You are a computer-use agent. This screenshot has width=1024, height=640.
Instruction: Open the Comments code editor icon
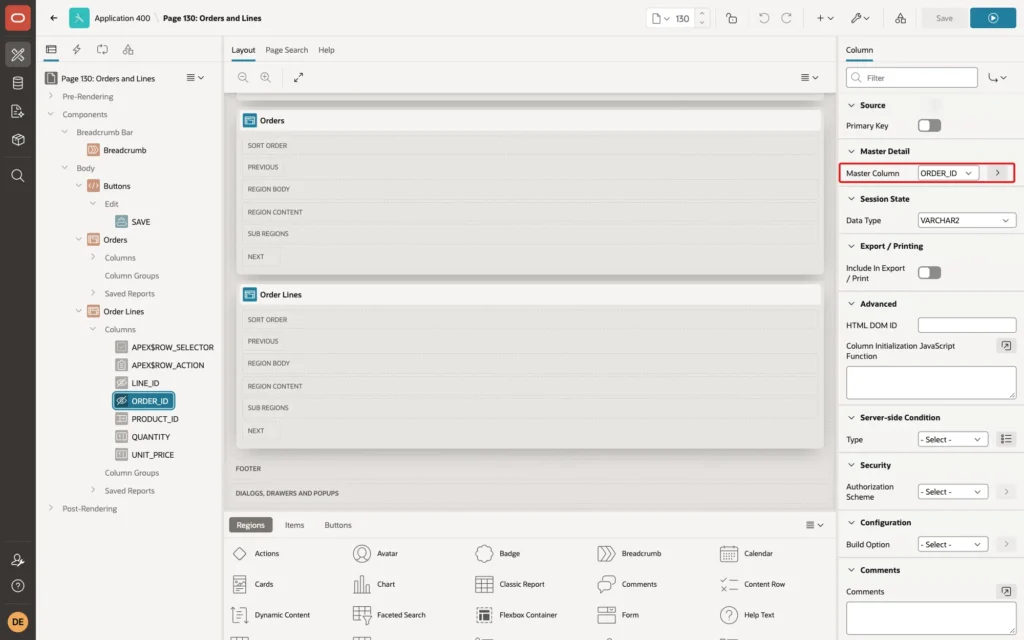[x=1006, y=592]
